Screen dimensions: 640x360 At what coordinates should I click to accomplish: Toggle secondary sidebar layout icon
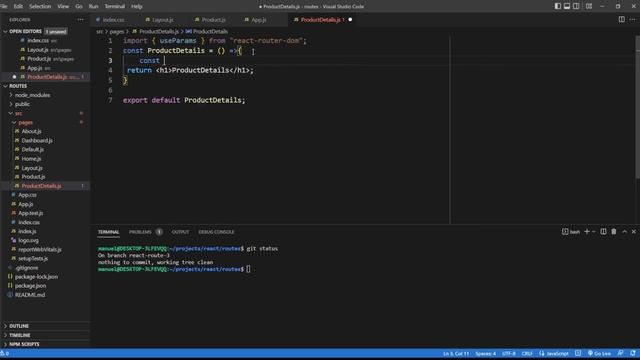tap(576, 6)
